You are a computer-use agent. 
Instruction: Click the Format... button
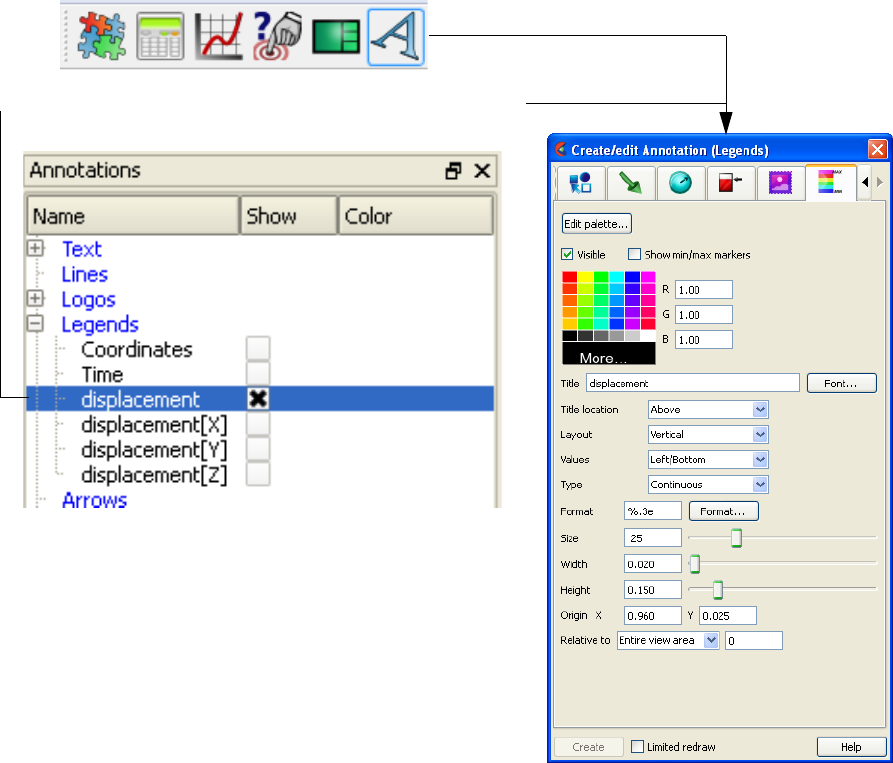tap(723, 511)
